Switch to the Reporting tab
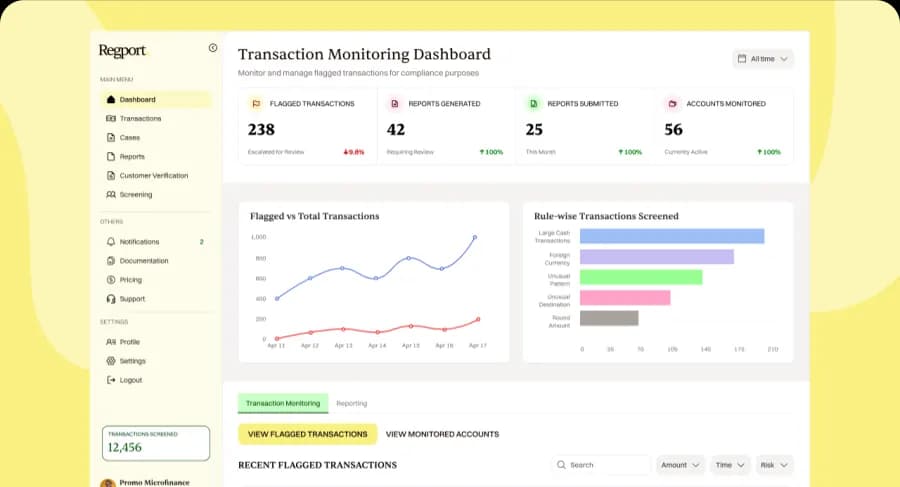Image resolution: width=900 pixels, height=487 pixels. 351,403
